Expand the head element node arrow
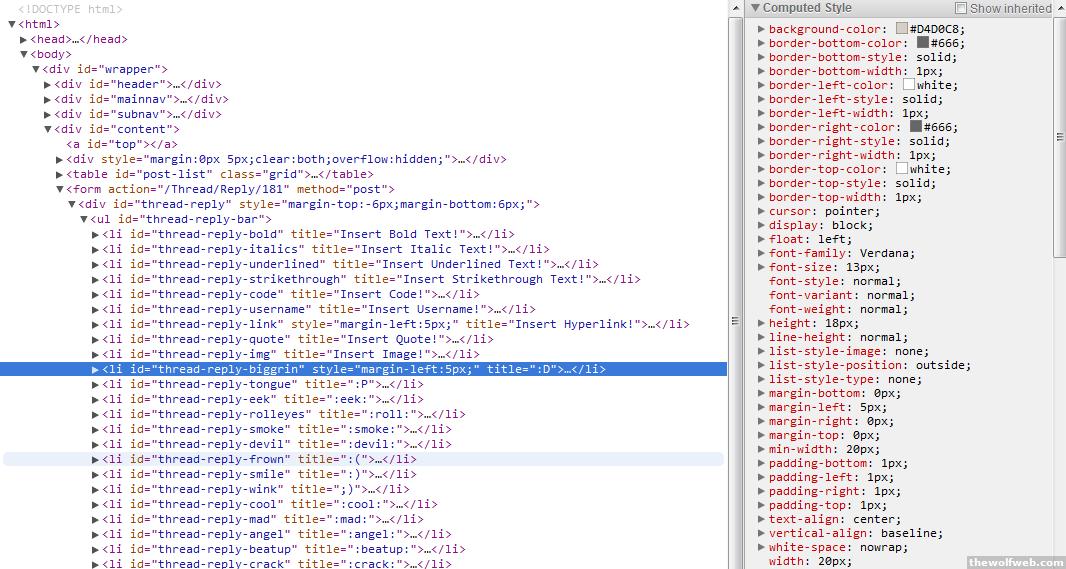Screen dimensions: 1066x569 (24, 40)
